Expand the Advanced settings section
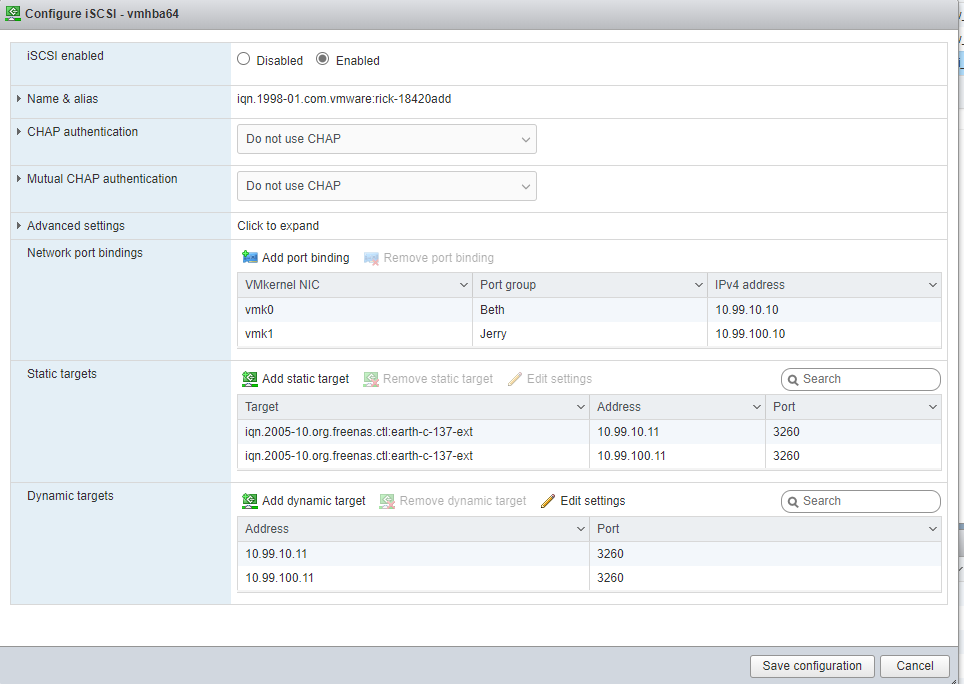 tap(19, 226)
